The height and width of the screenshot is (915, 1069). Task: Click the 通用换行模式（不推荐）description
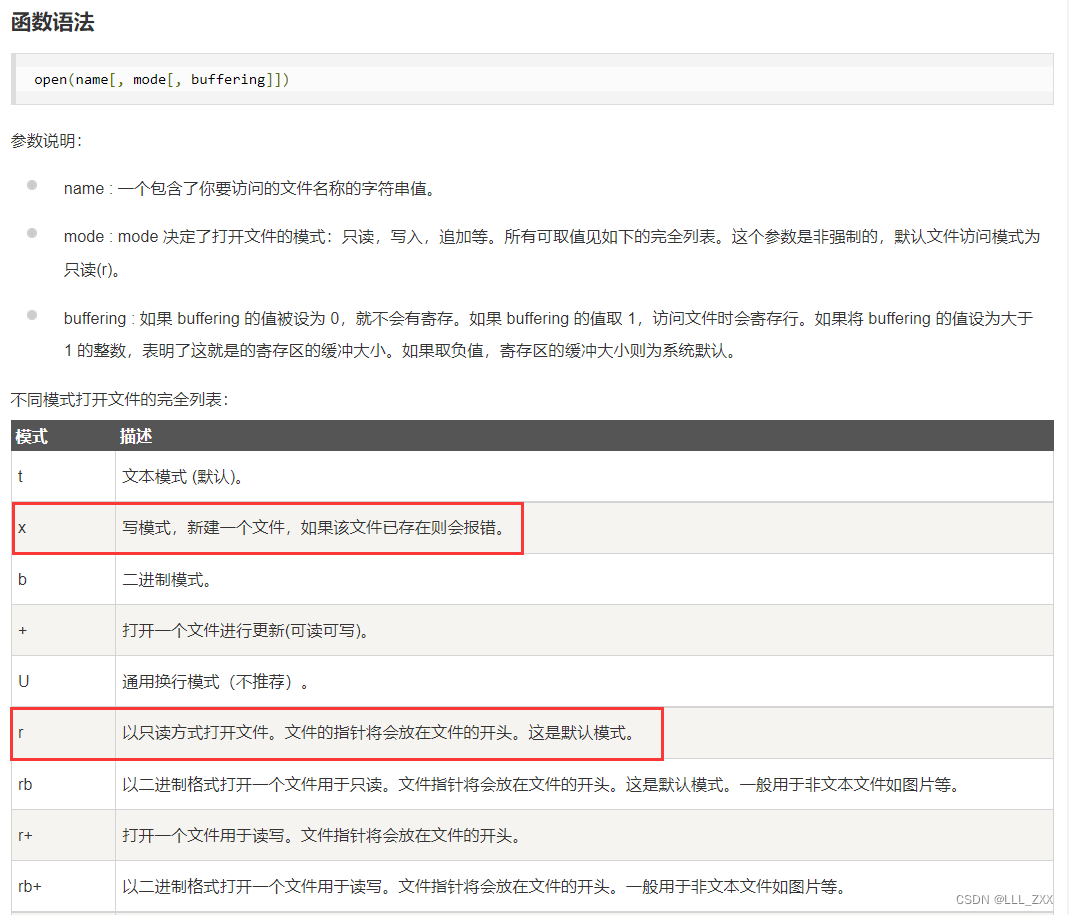click(215, 682)
